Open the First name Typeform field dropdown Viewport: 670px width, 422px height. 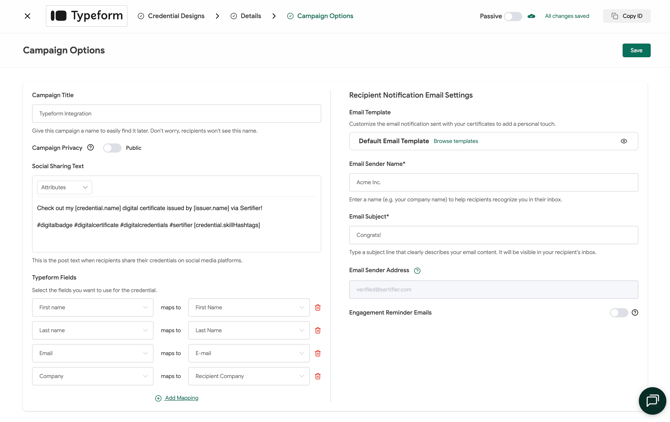tap(93, 308)
